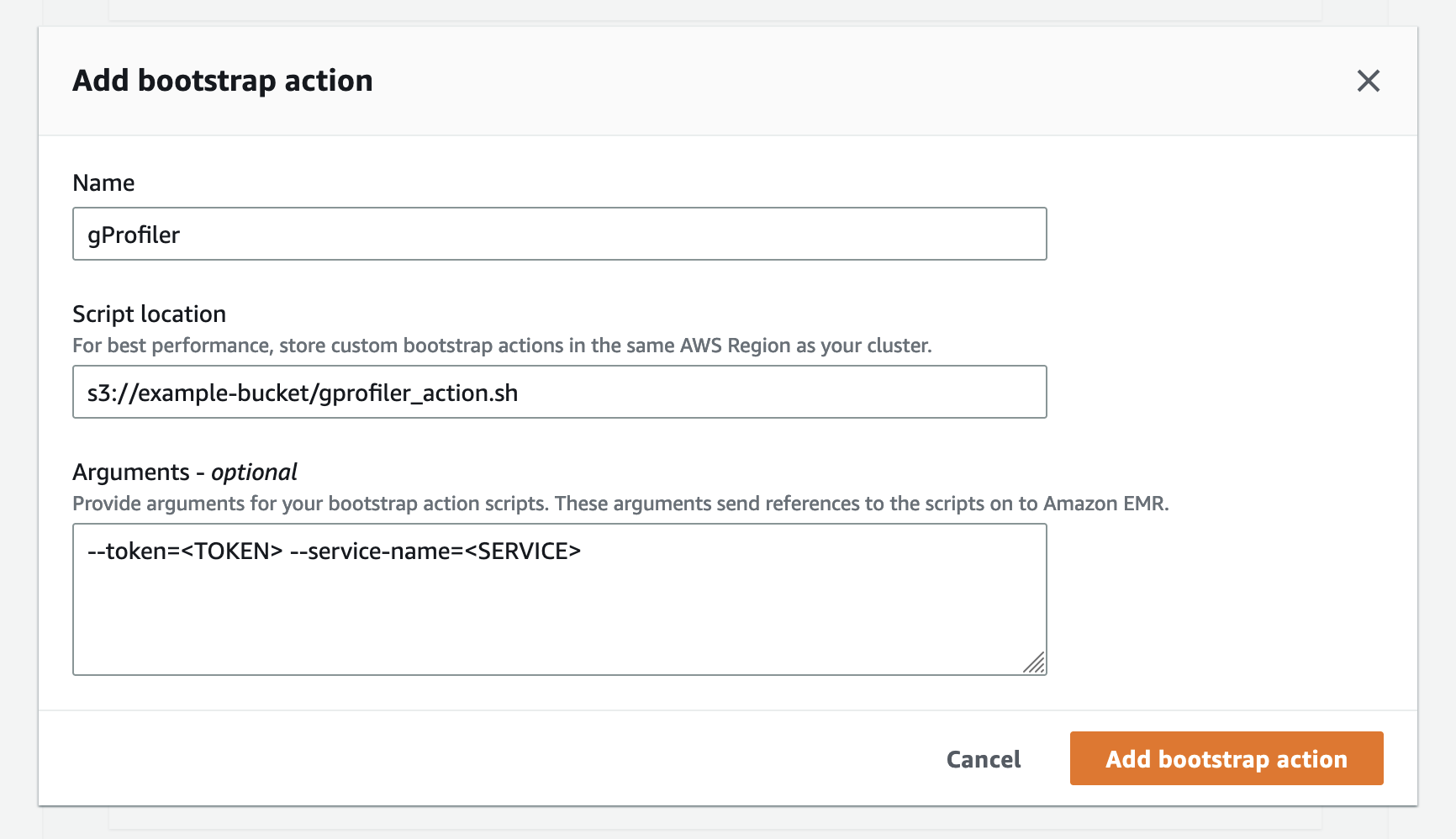Screen dimensions: 1456x839
Task: Place cursor on --service-name=<SERVICE> argument
Action: pos(435,551)
